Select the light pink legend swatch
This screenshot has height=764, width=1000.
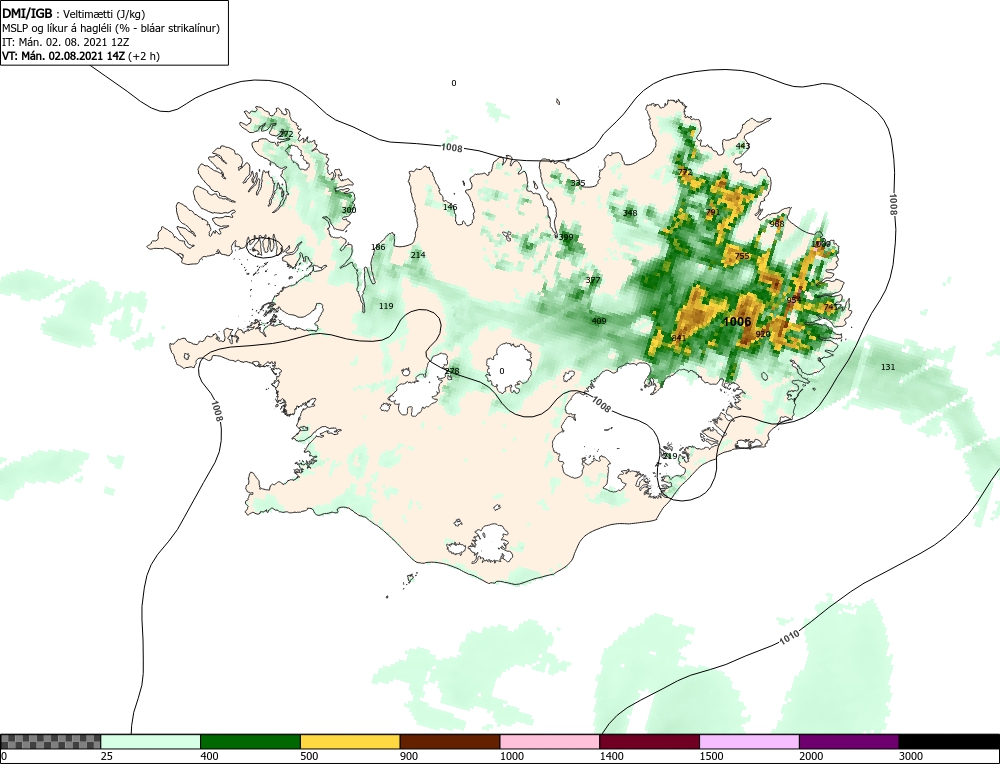point(550,742)
